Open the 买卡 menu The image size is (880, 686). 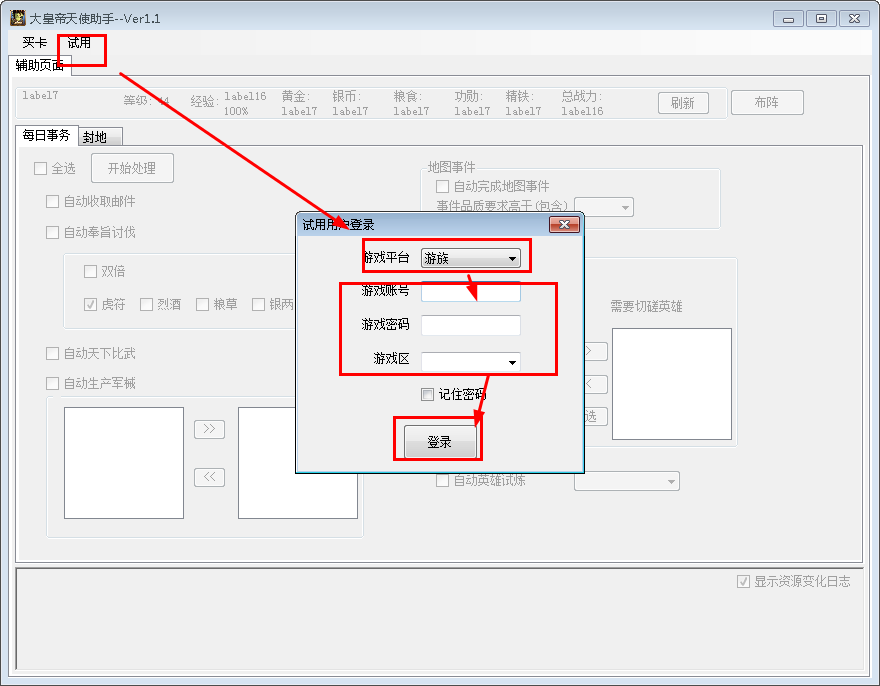coord(35,43)
